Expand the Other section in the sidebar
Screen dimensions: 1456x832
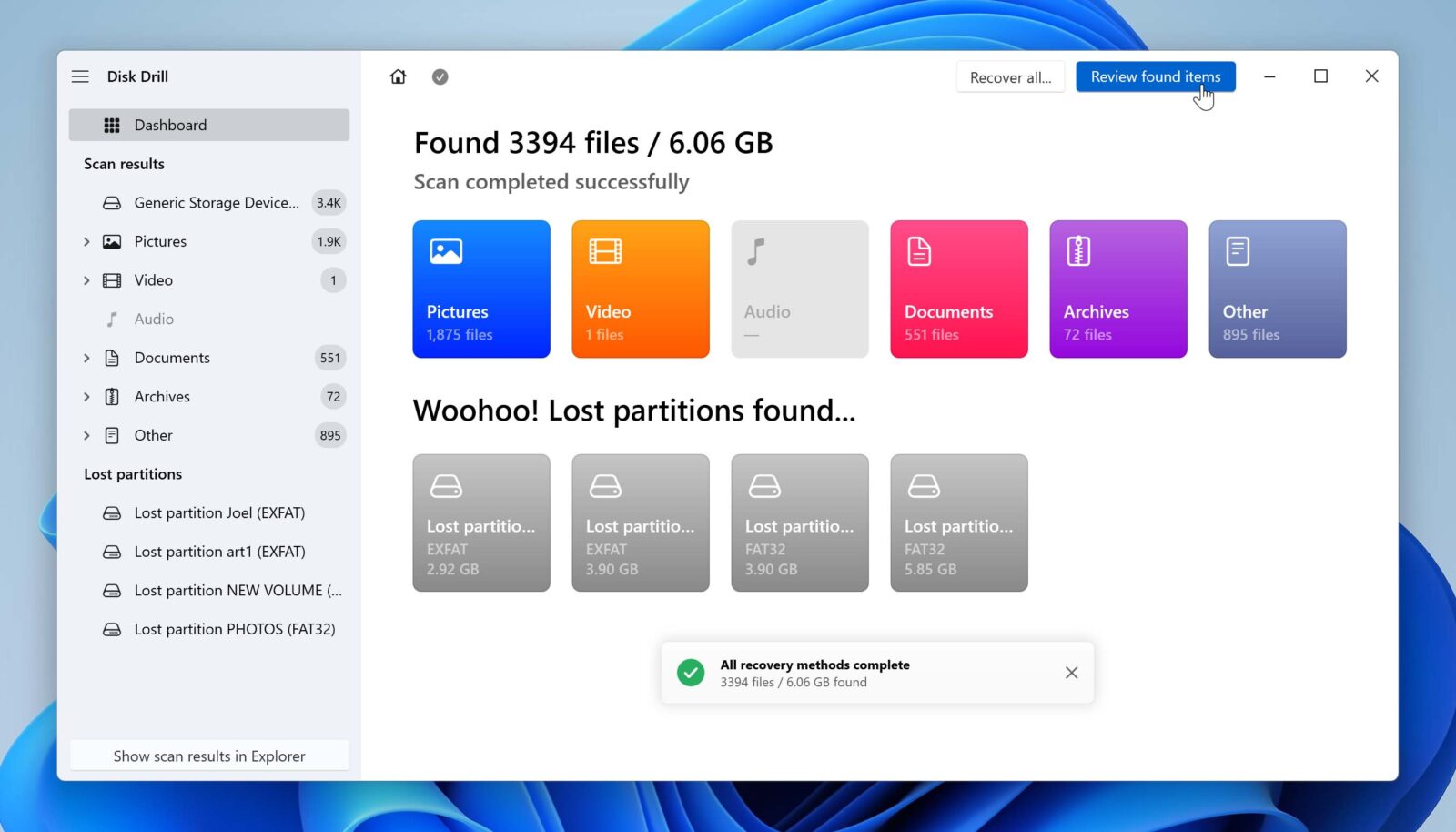point(86,435)
